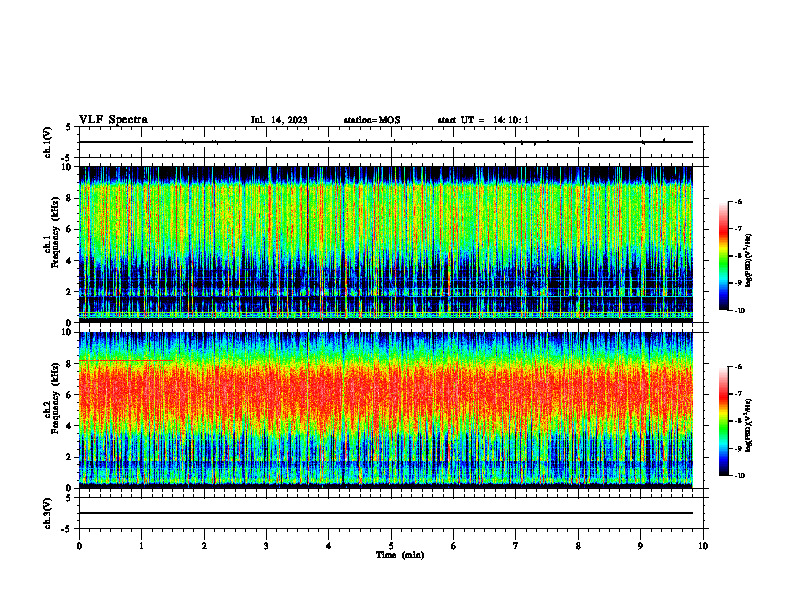Click the "-10" label on ch.2 color bar
This screenshot has width=792, height=612.
coord(740,476)
